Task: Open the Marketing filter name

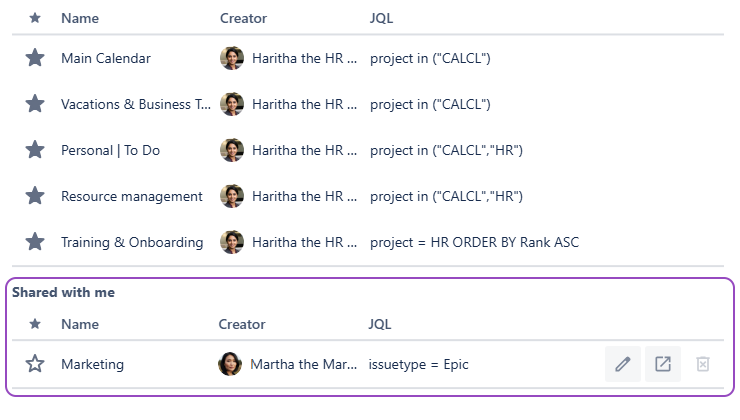Action: [x=92, y=364]
